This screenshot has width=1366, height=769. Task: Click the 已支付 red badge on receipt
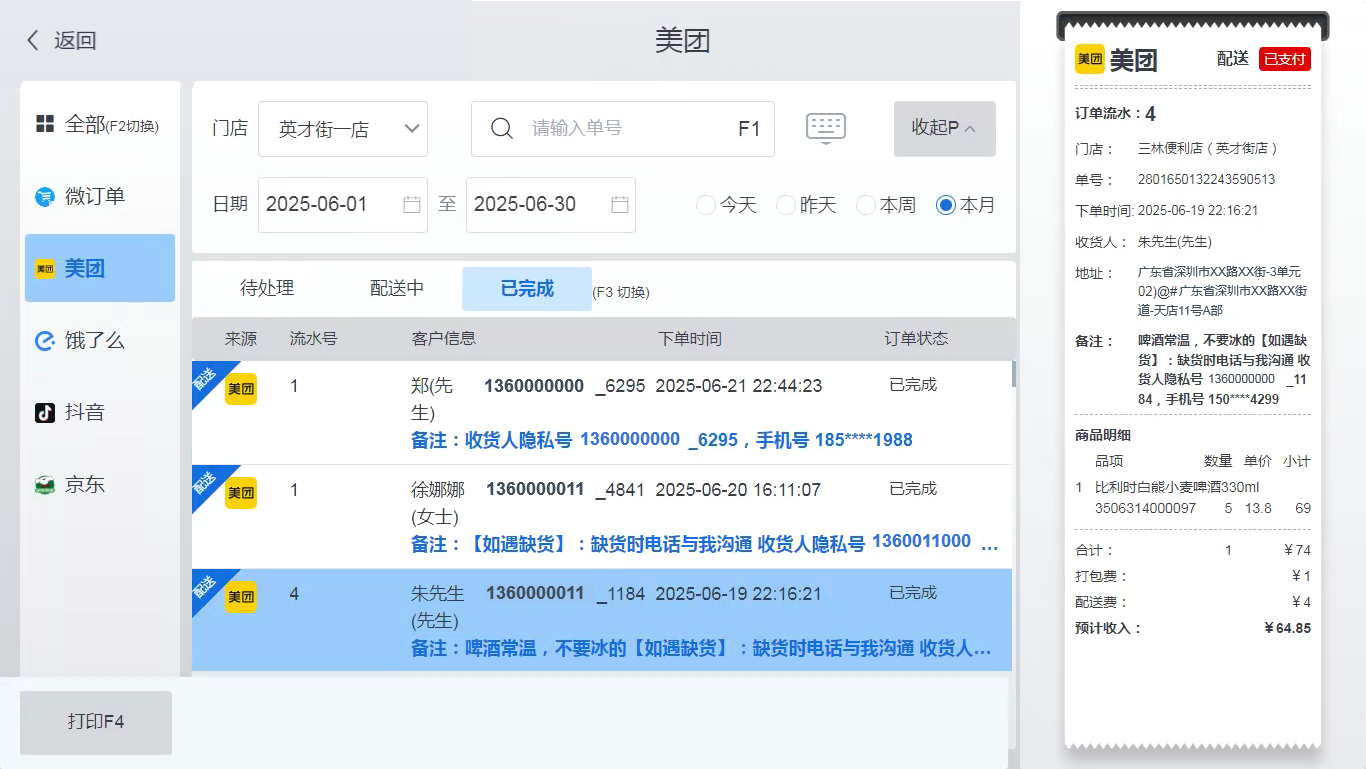(1284, 59)
